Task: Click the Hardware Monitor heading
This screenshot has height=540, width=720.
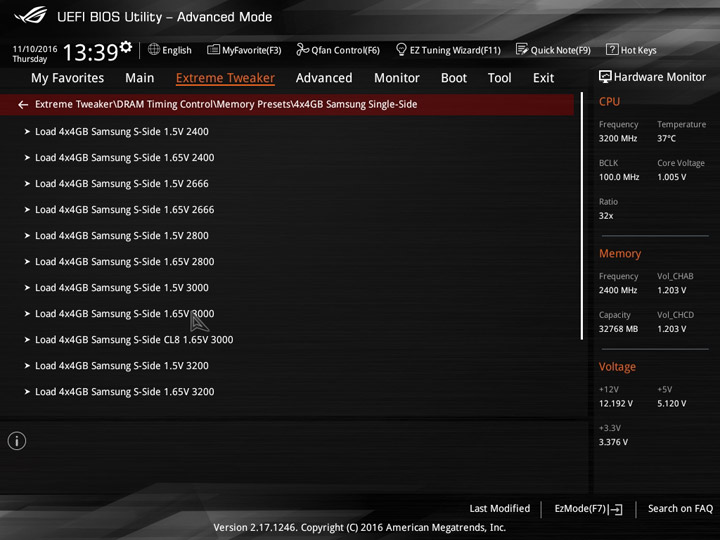Action: coord(659,77)
